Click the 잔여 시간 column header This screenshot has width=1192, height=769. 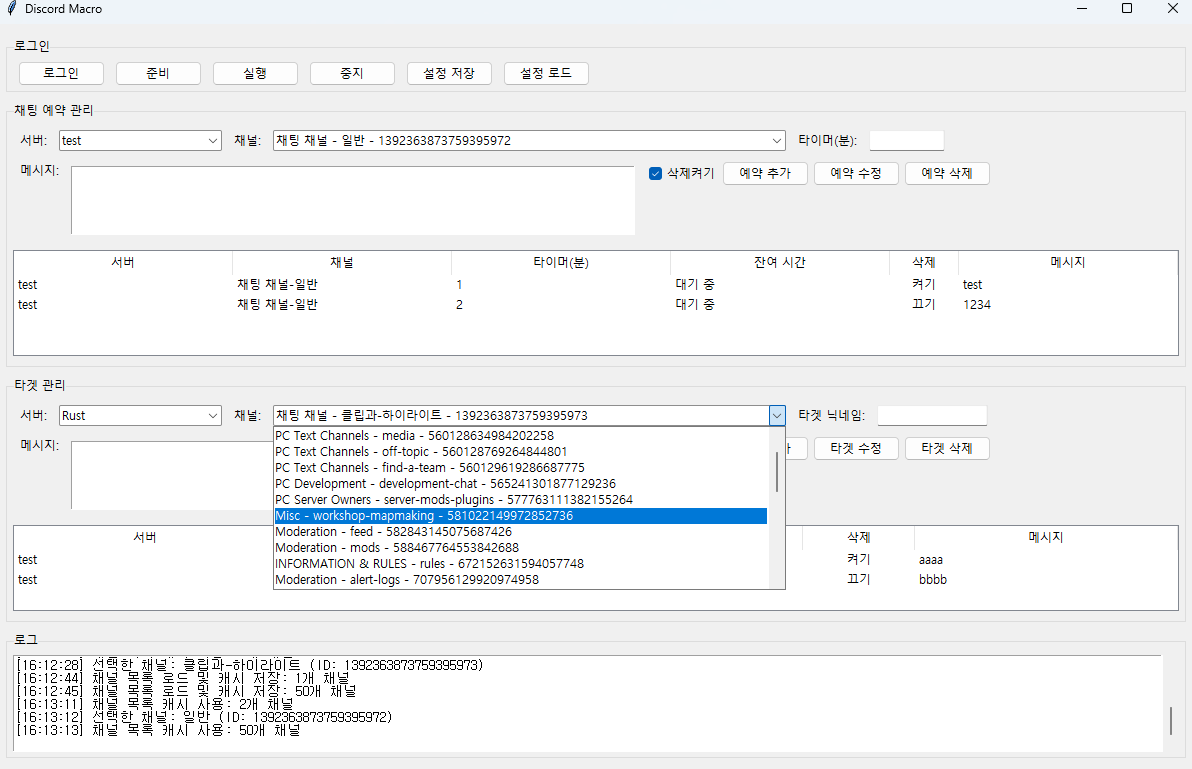pos(779,262)
